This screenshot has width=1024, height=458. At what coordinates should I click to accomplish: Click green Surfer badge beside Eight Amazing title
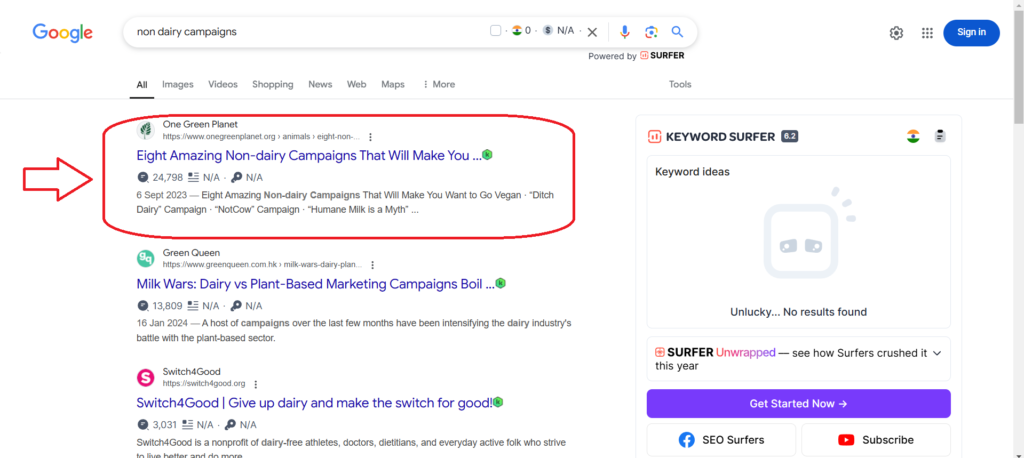(487, 155)
